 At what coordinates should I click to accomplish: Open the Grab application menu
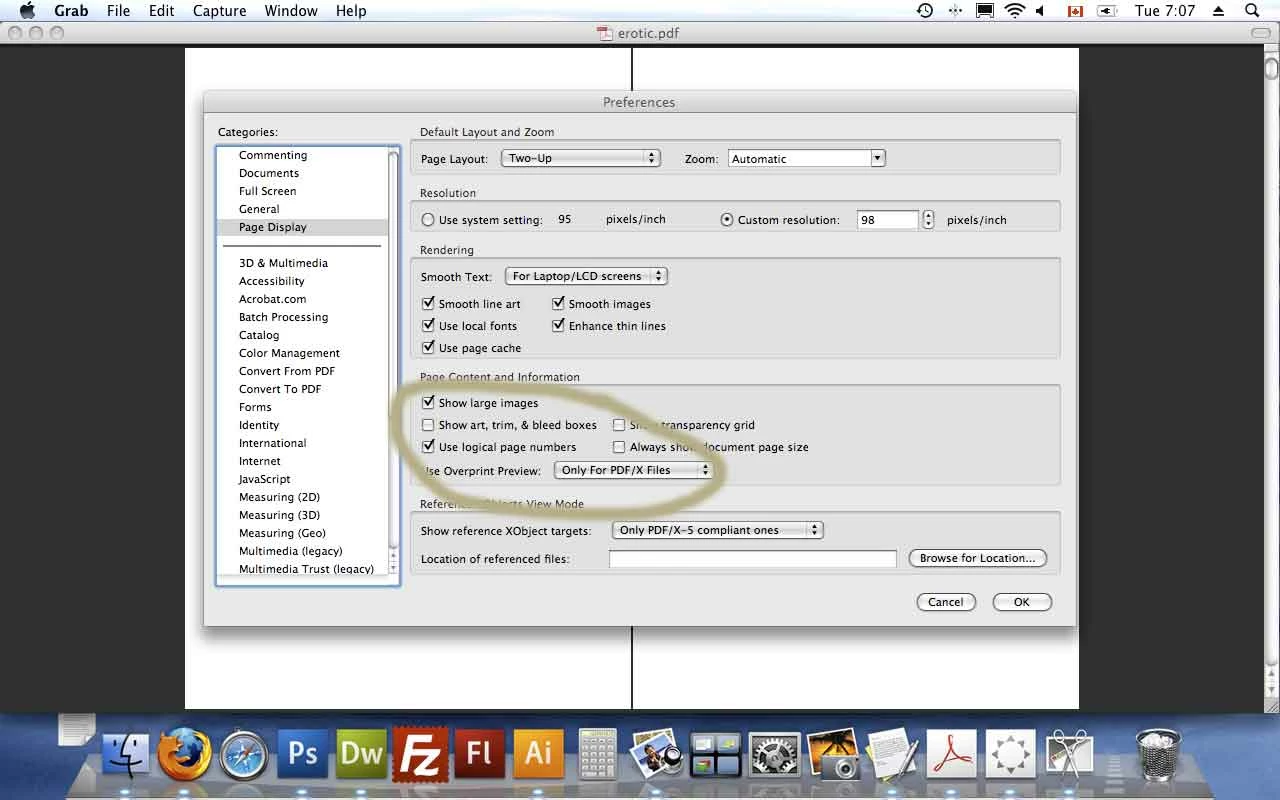71,11
